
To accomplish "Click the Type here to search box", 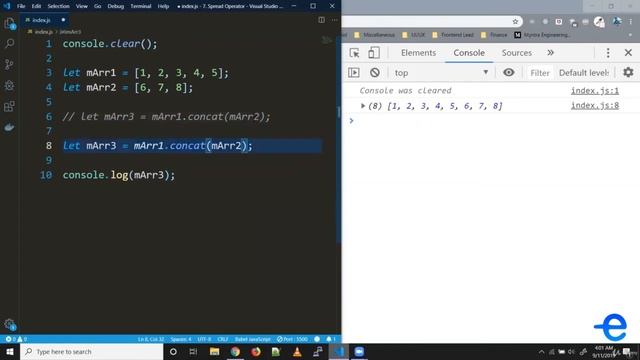I will click(91, 351).
